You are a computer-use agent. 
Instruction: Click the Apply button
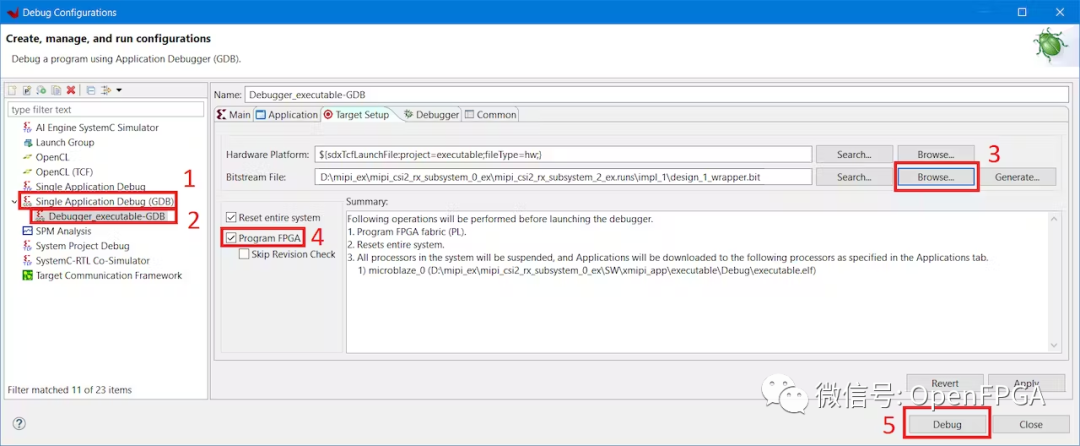tap(1026, 383)
